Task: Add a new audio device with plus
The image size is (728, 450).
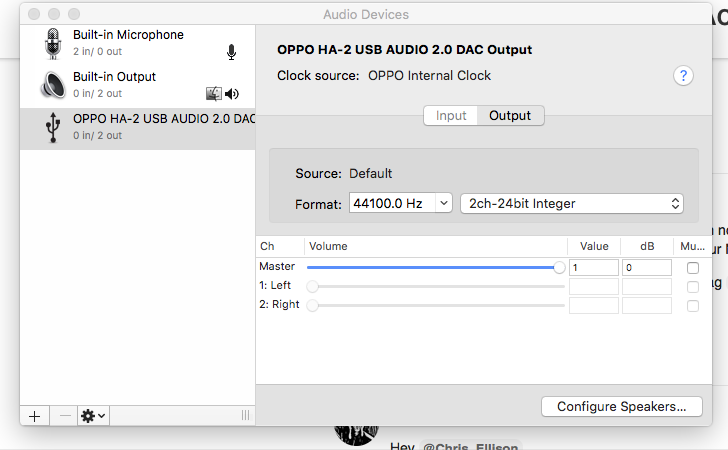Action: tap(34, 416)
